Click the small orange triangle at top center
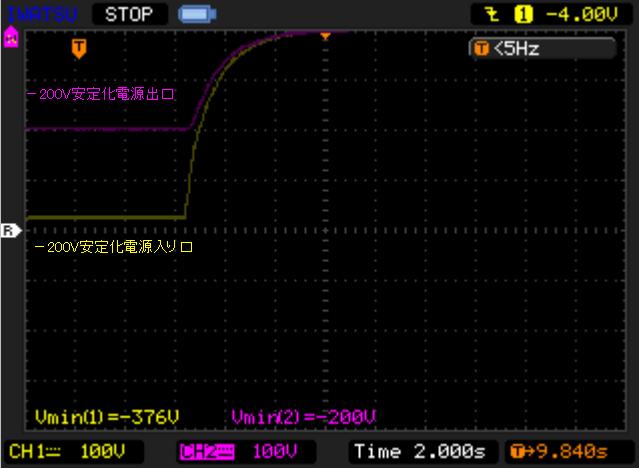 [325, 37]
